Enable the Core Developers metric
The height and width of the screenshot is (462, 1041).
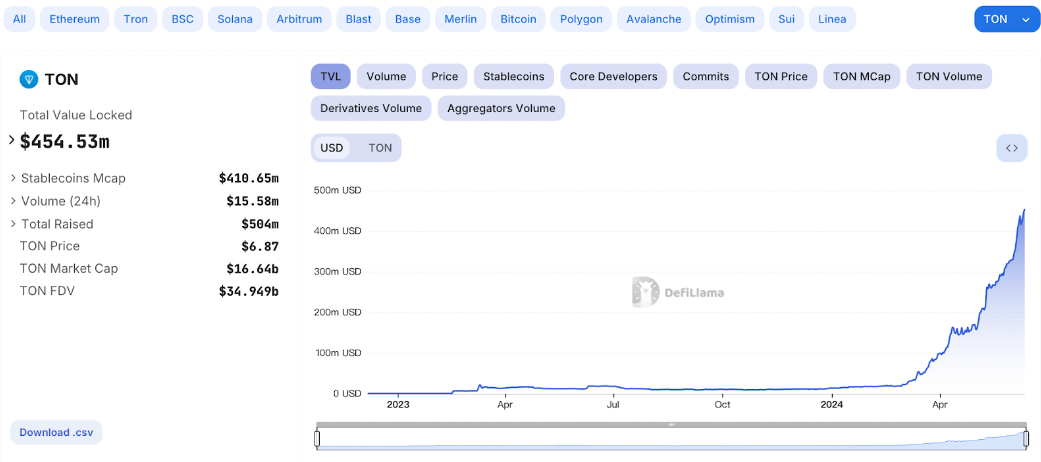(613, 76)
